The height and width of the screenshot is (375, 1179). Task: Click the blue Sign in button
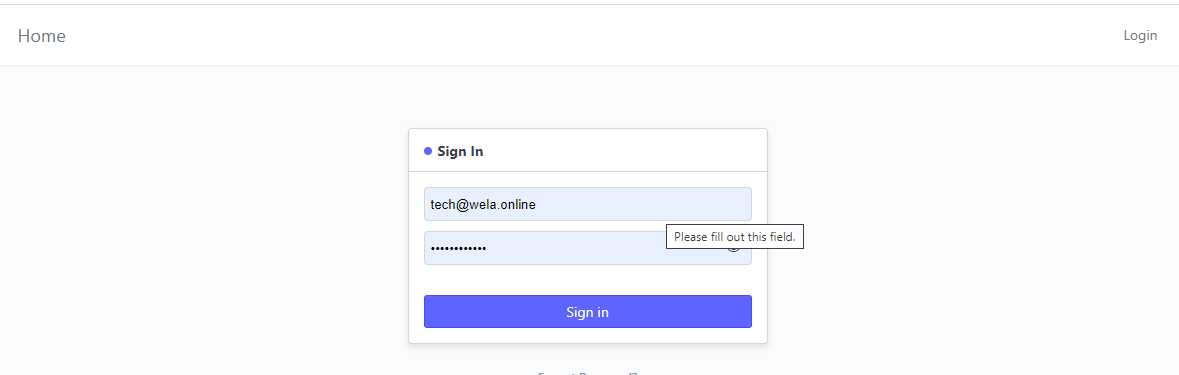pos(587,311)
